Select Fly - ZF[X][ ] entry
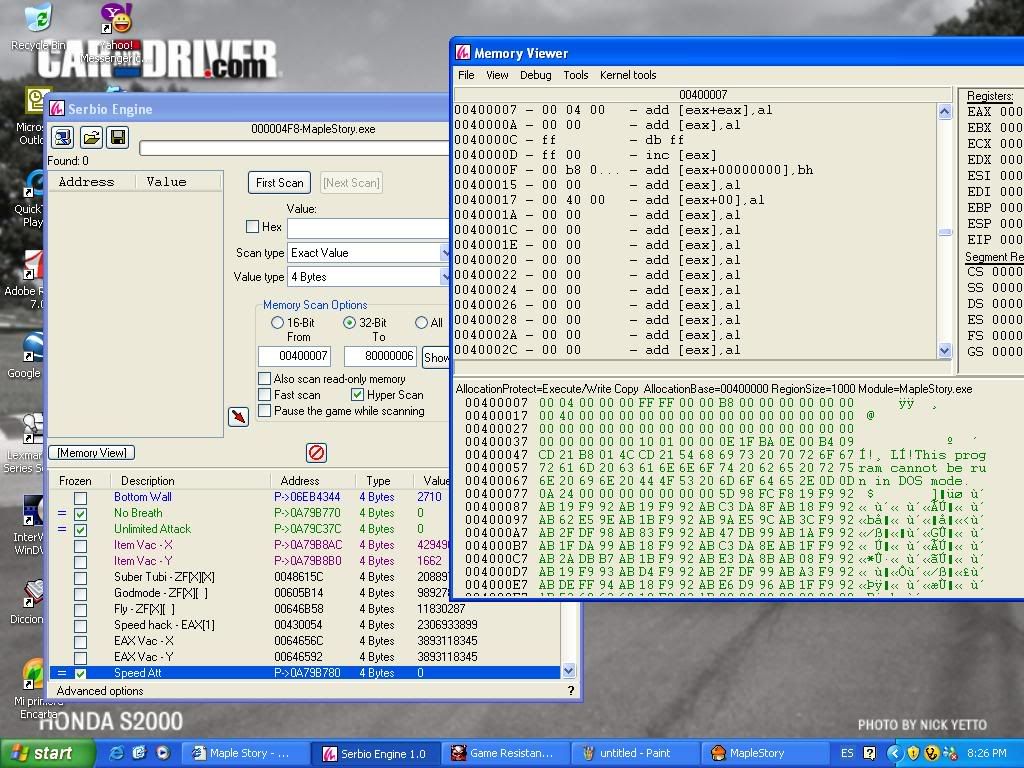1024x768 pixels. click(x=144, y=609)
